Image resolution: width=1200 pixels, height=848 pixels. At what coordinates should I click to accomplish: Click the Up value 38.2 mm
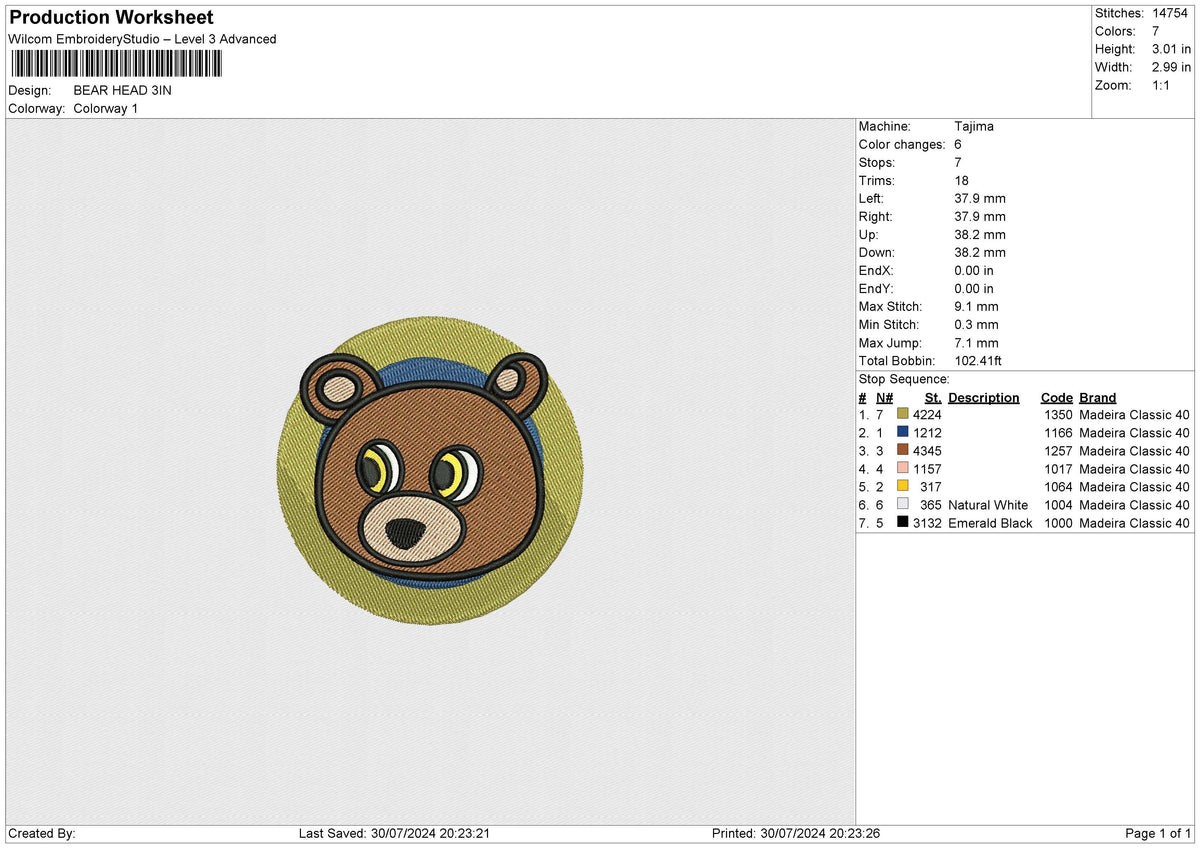point(980,235)
